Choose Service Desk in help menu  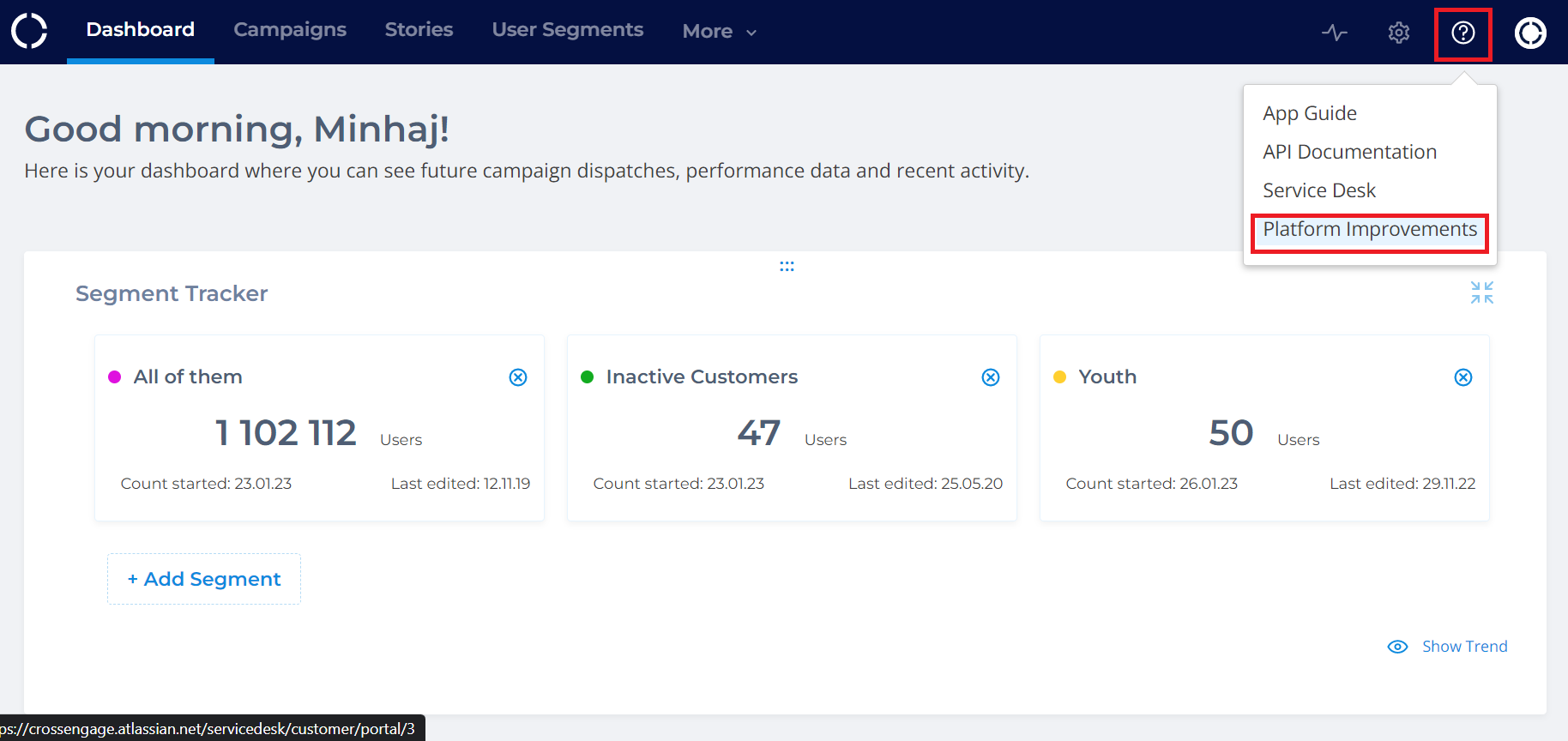click(1319, 190)
